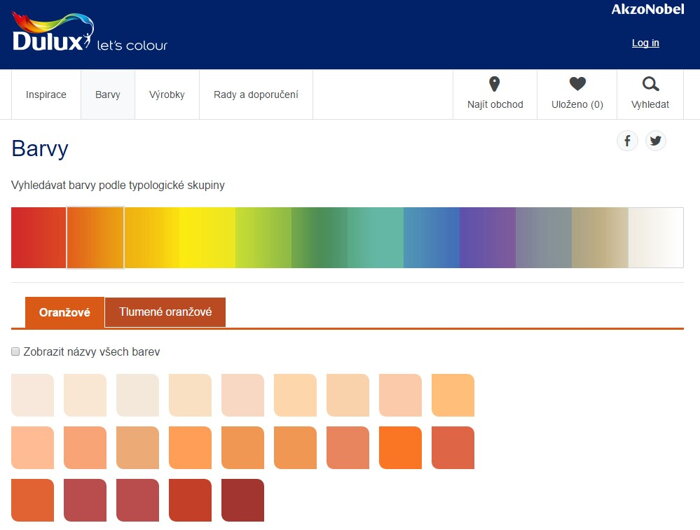Click the AkzoNobel logo
Image resolution: width=700 pixels, height=530 pixels.
coord(648,10)
